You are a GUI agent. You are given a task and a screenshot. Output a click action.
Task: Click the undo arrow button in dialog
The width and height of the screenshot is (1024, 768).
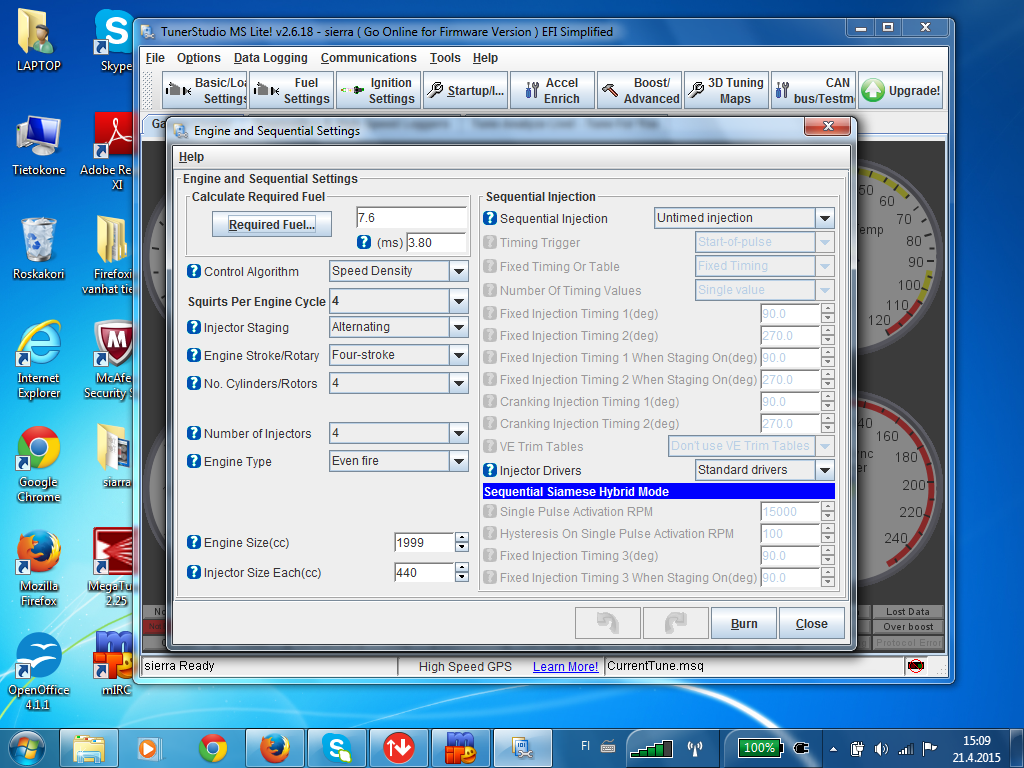click(607, 623)
